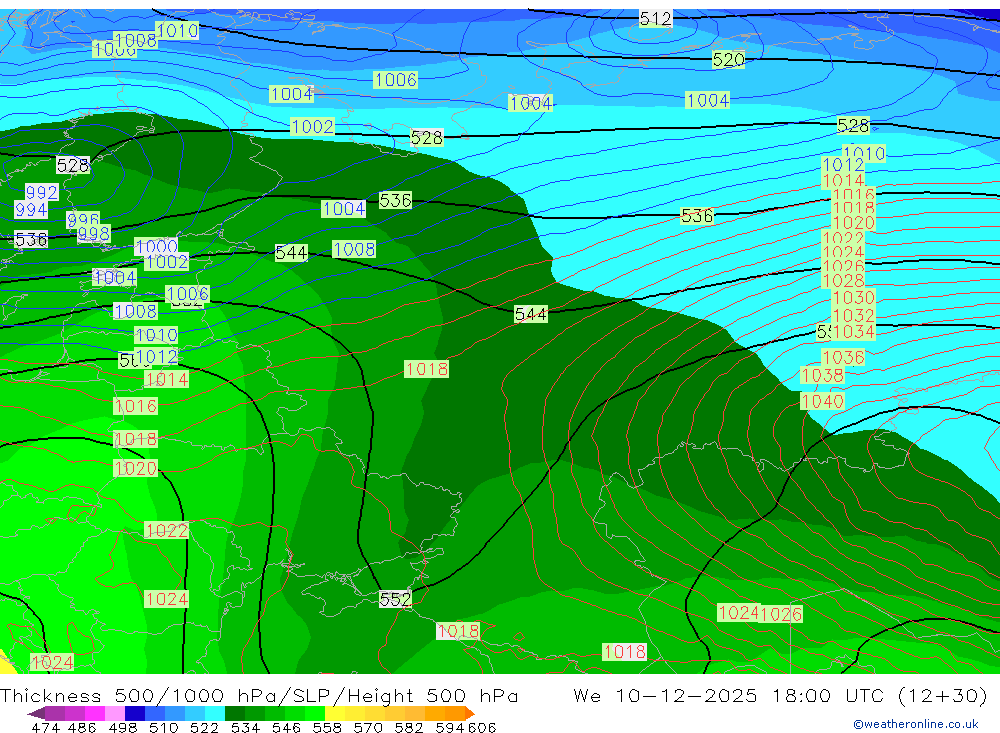Click the legend value 474

46,727
